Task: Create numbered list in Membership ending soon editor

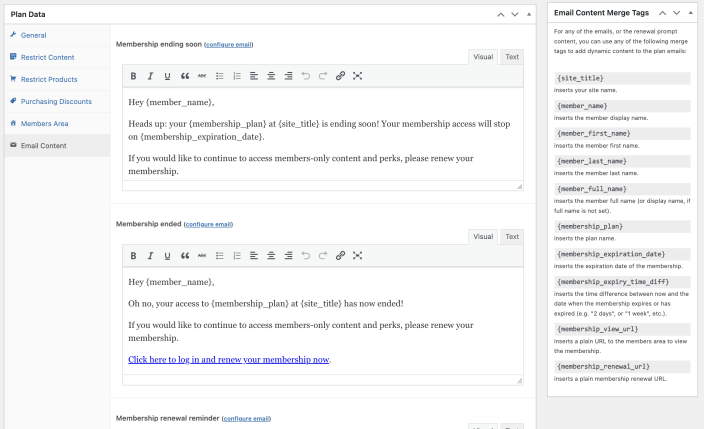Action: click(237, 76)
